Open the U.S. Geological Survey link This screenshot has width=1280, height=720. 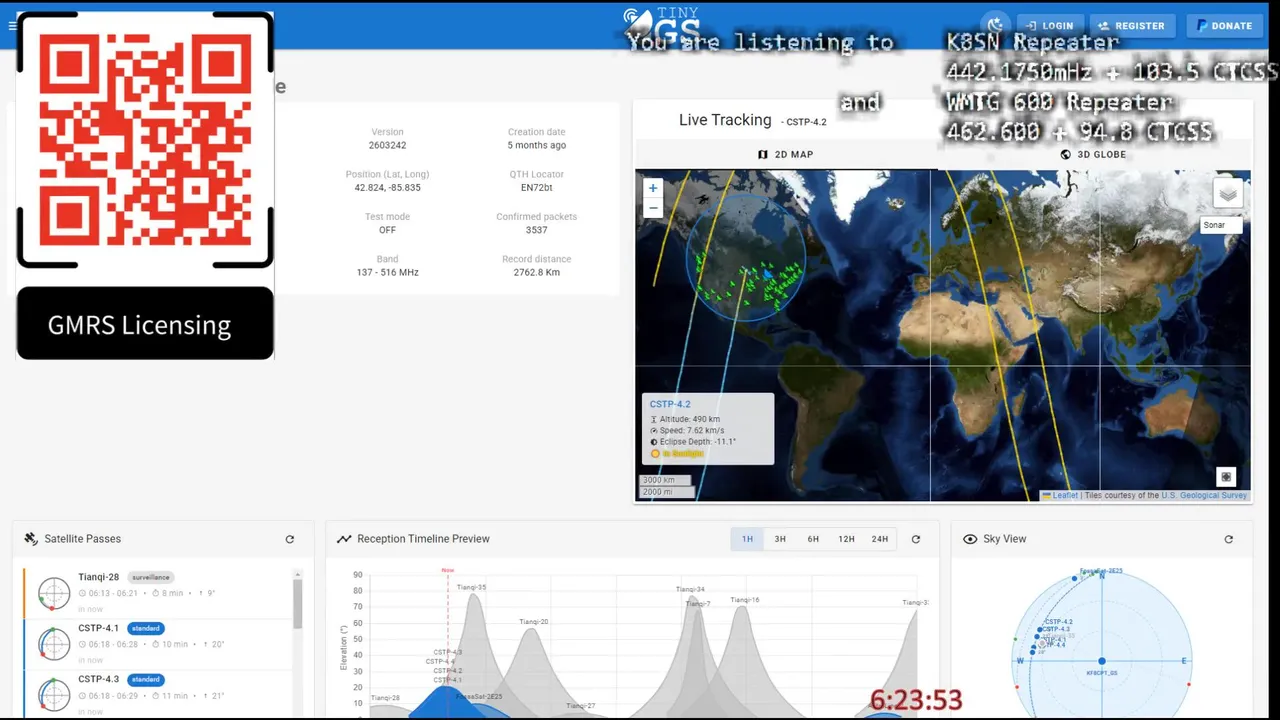(x=1204, y=496)
